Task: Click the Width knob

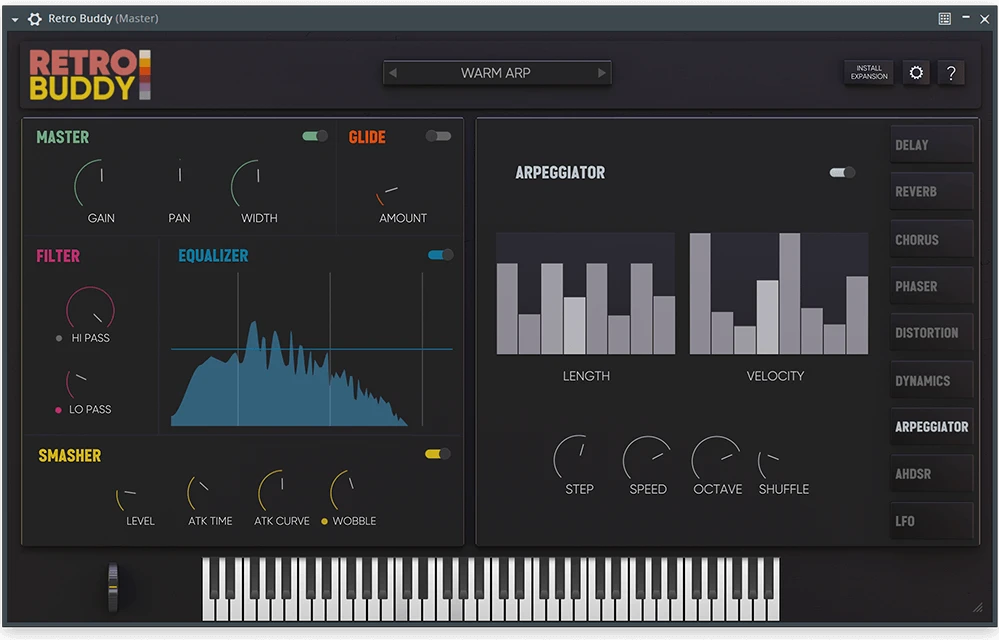Action: [x=257, y=183]
